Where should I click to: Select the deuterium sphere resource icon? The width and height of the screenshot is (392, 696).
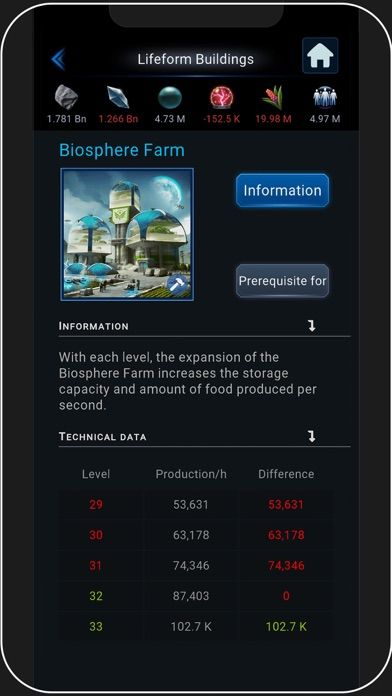tap(170, 97)
